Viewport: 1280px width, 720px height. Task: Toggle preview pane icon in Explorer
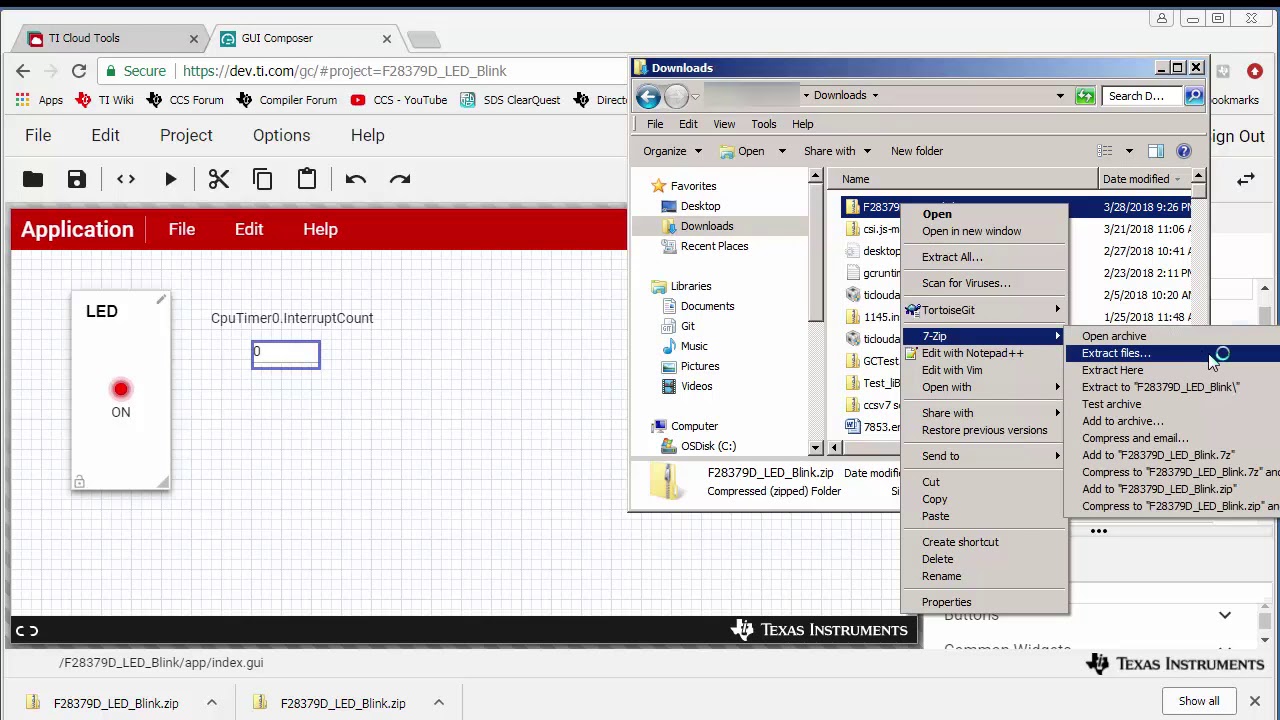(x=1156, y=151)
